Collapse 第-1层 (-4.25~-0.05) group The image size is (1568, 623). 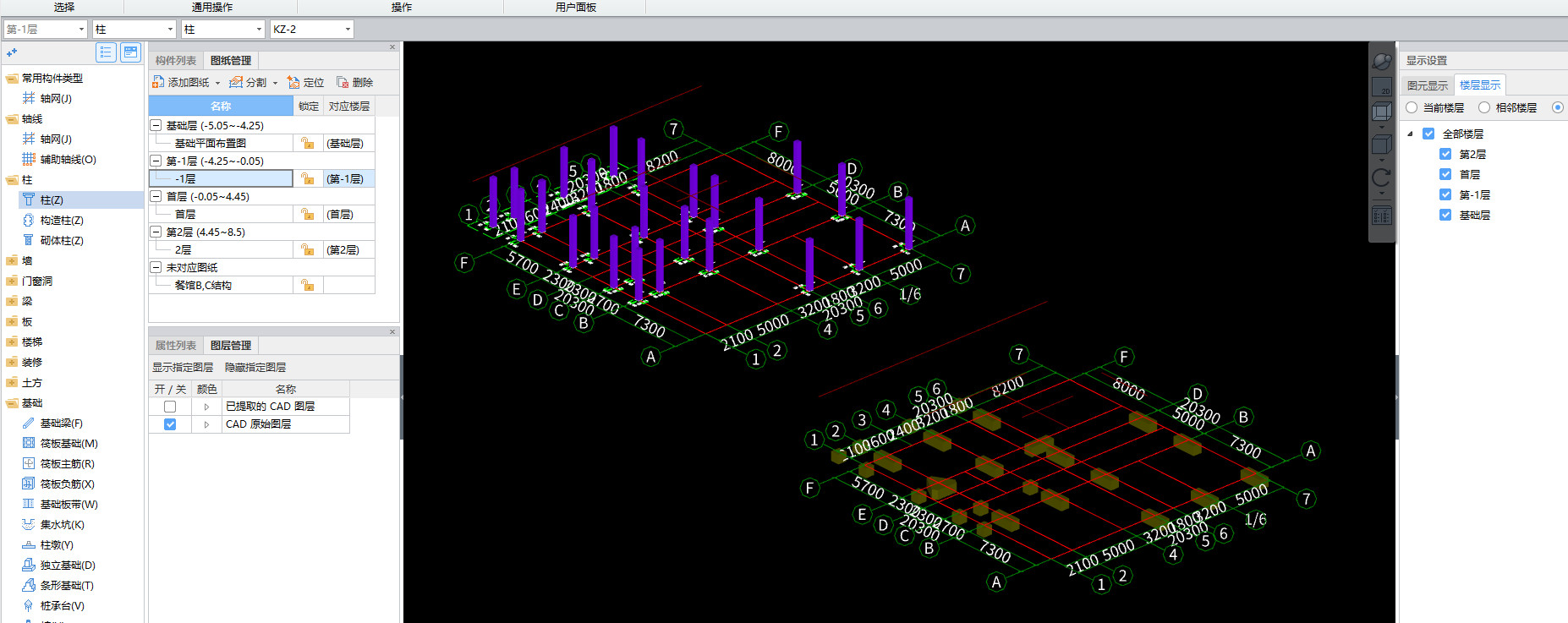pos(156,161)
